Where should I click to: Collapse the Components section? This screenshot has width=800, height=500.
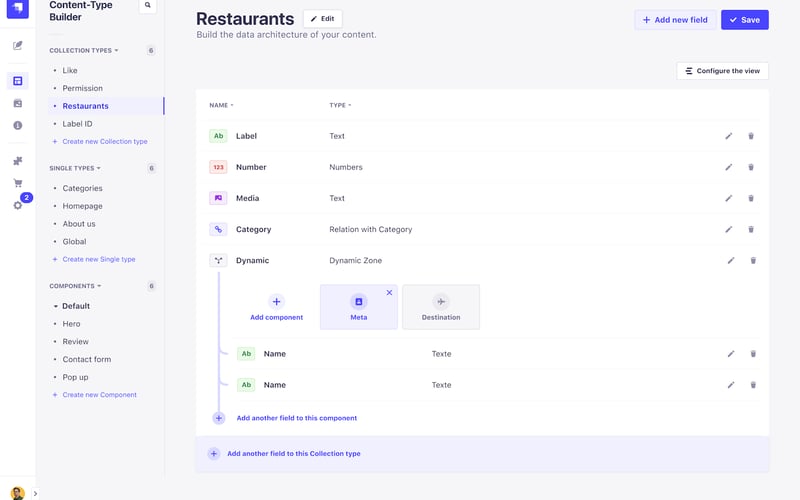pyautogui.click(x=75, y=286)
